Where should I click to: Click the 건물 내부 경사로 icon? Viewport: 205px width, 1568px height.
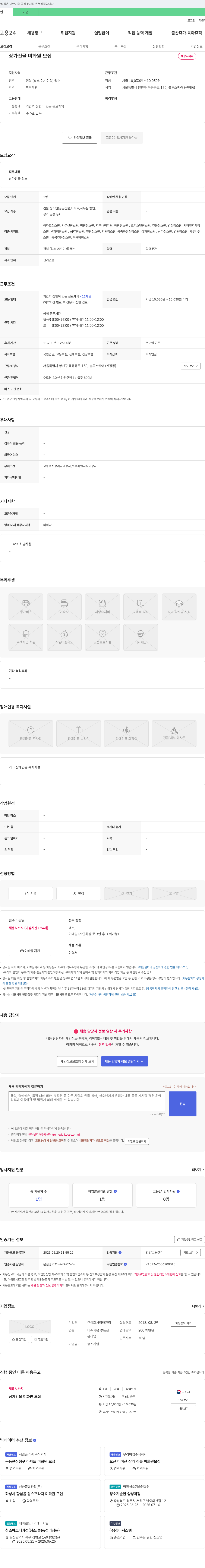(174, 734)
